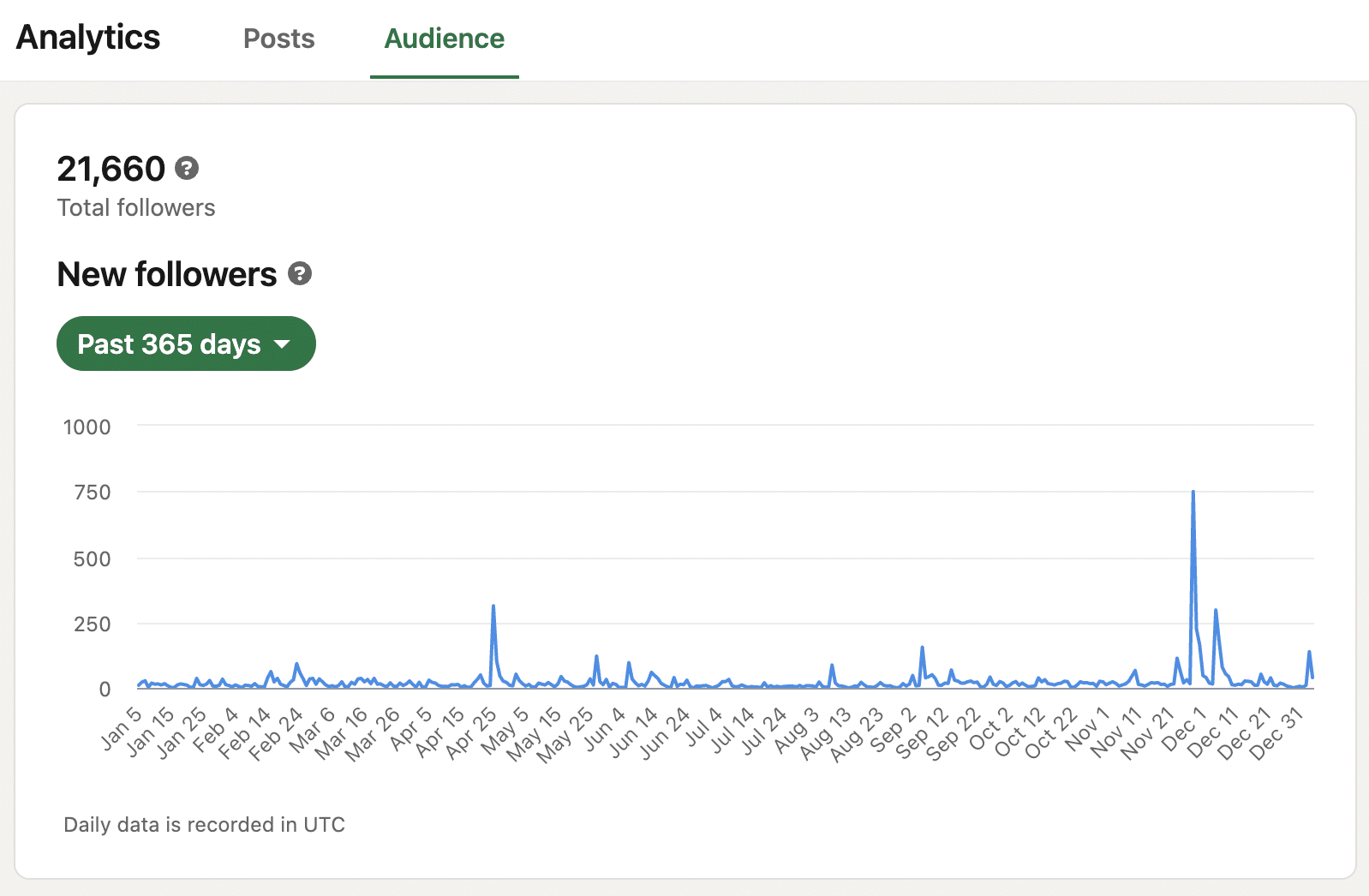Screen dimensions: 1369x896
Task: Click the Jan 5 axis label
Action: tap(121, 728)
